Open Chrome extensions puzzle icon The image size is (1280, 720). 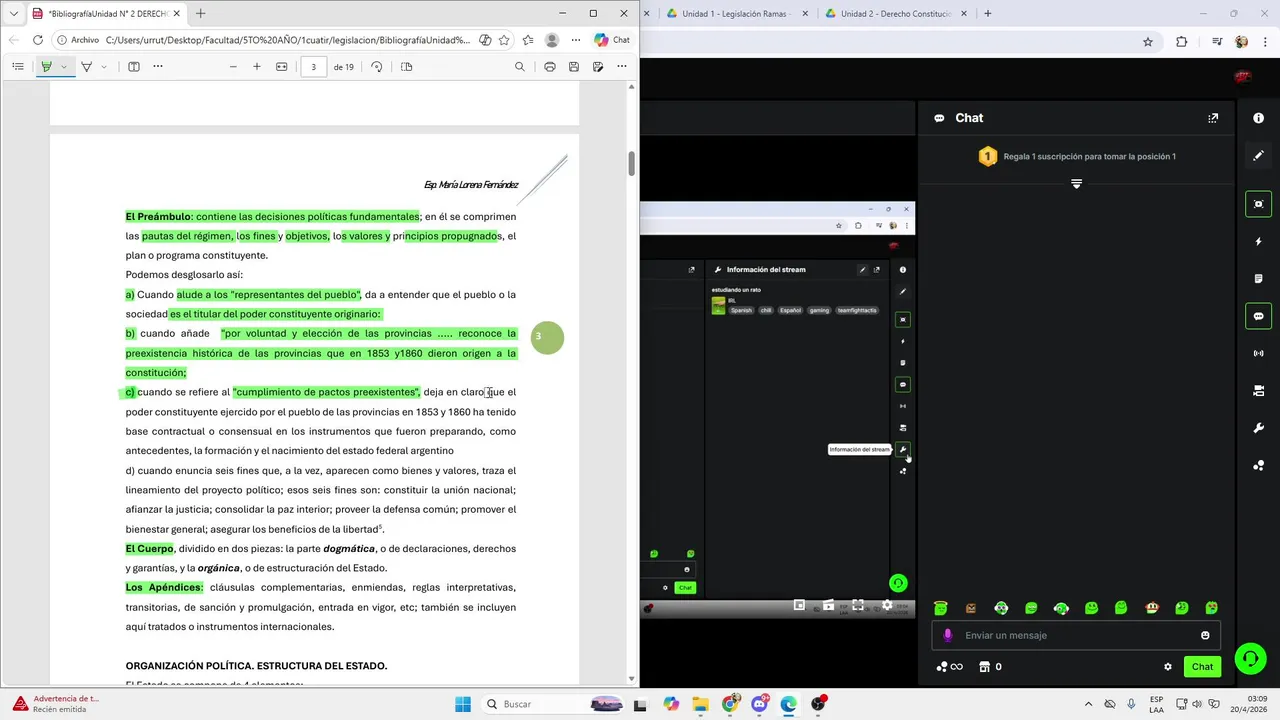point(1182,42)
